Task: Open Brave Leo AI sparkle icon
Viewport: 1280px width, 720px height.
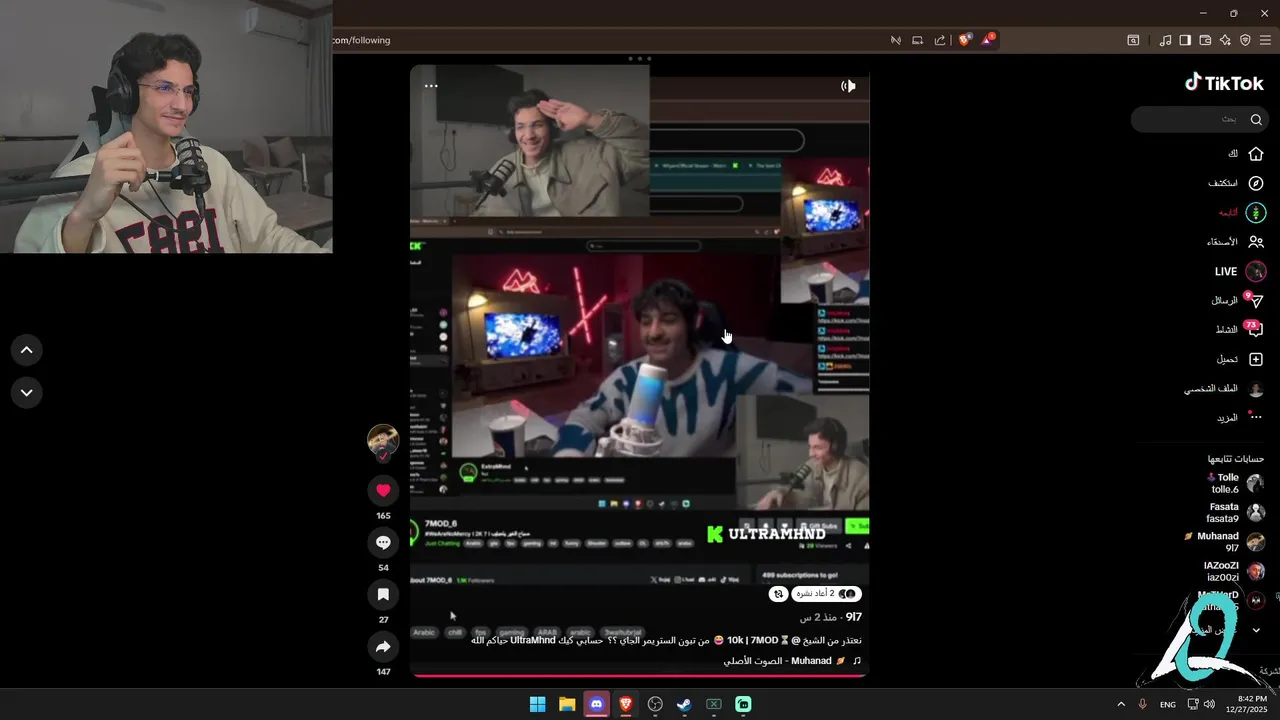Action: (x=1225, y=40)
